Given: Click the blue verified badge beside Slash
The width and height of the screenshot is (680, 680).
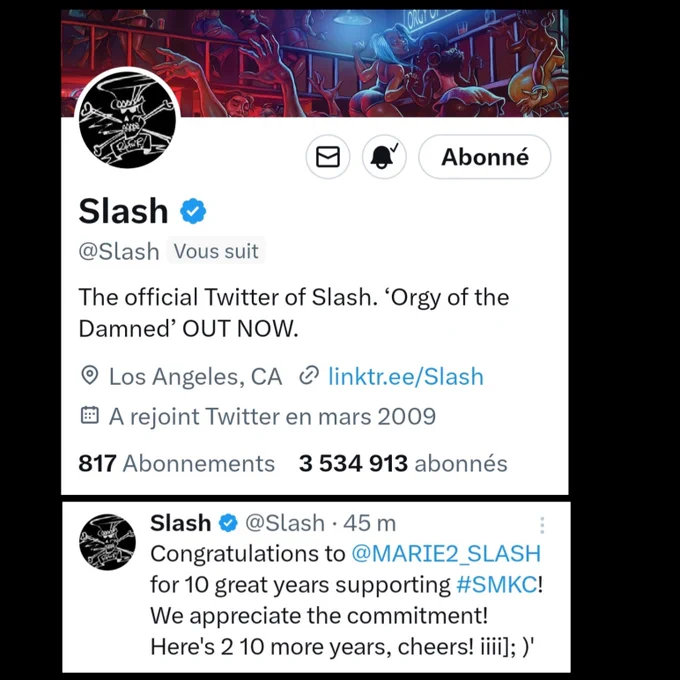Looking at the screenshot, I should point(193,211).
